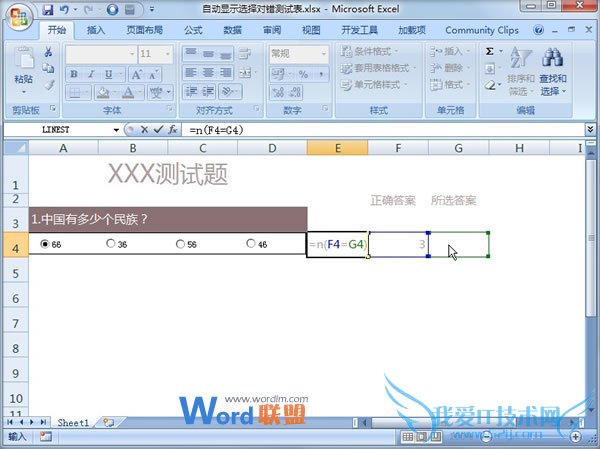Pick the Format Painter brush icon

(49, 85)
